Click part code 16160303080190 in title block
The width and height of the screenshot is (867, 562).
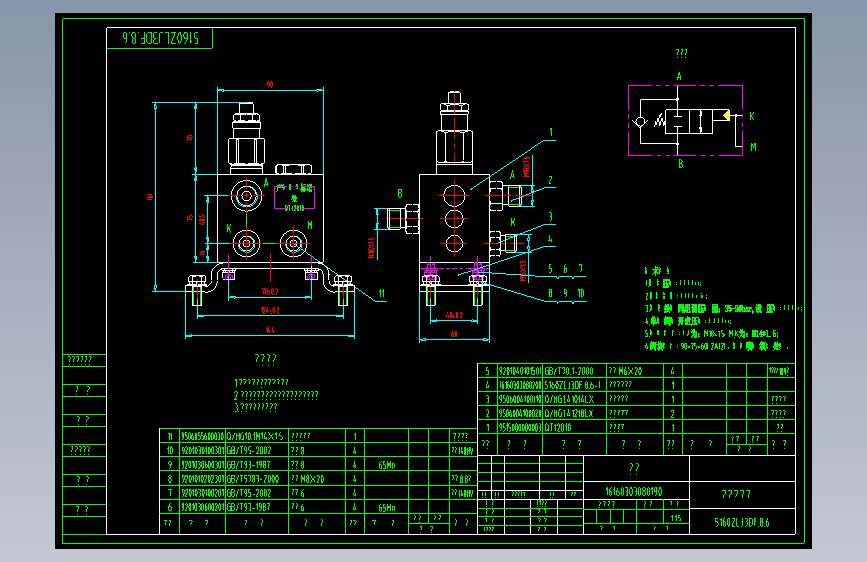tap(634, 491)
